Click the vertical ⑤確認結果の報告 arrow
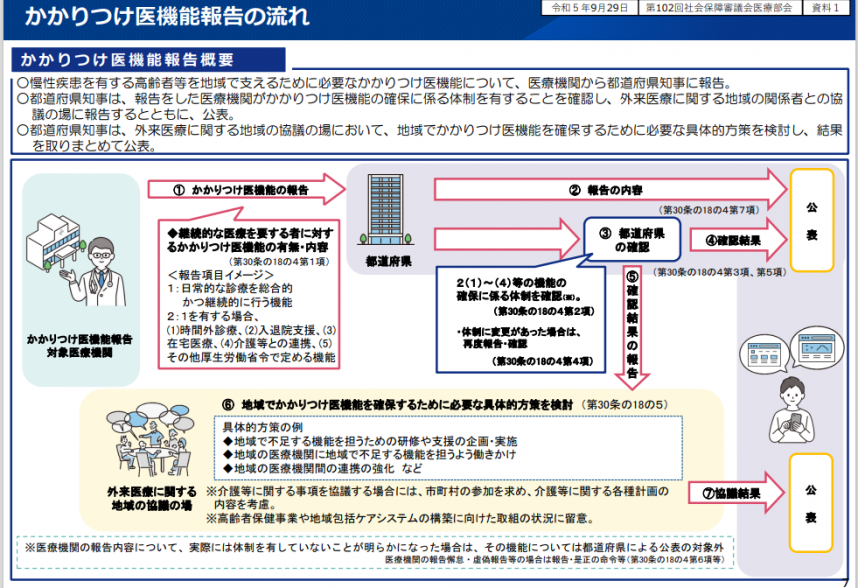 coord(633,325)
